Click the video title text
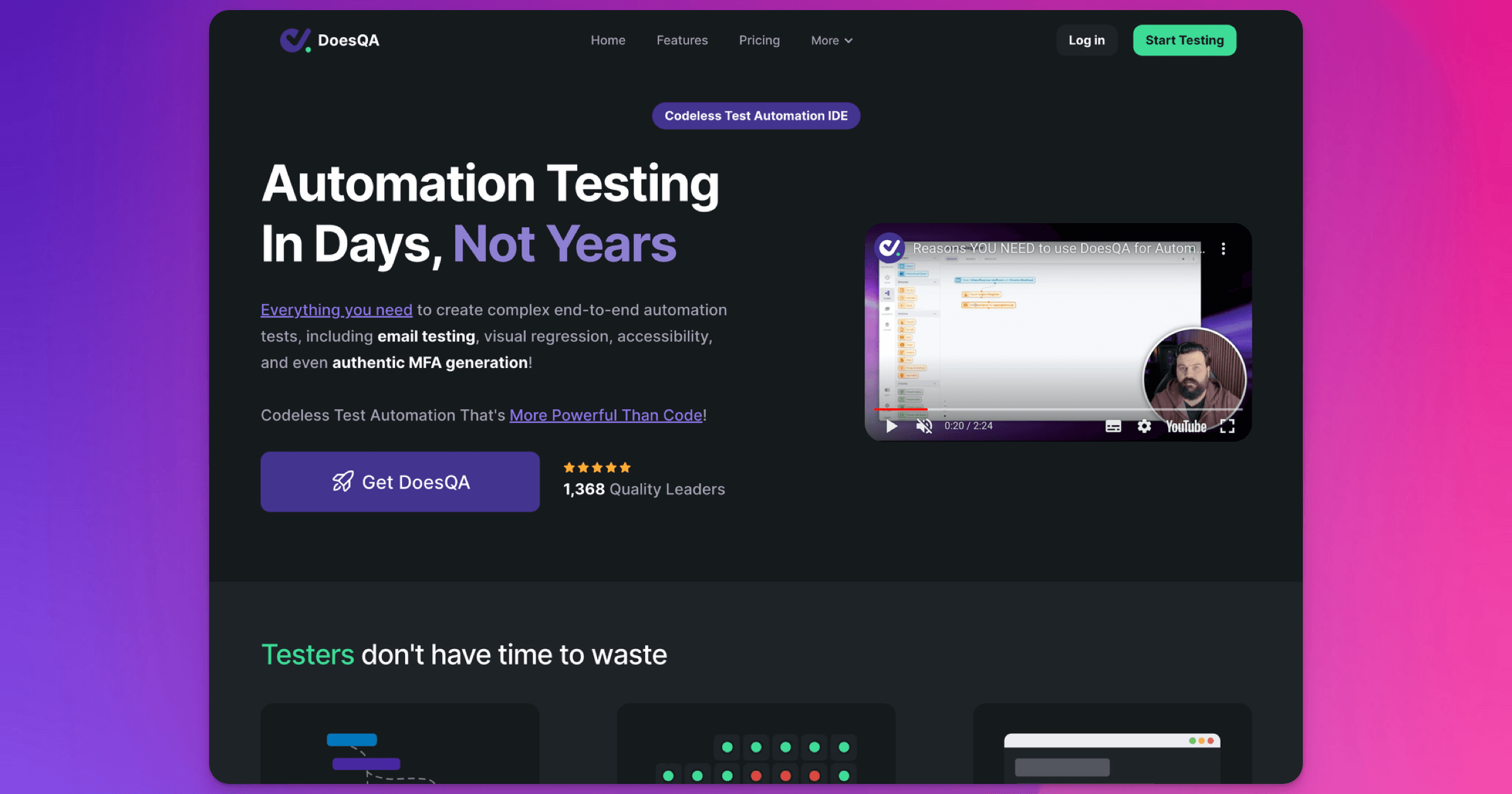 click(x=1059, y=248)
